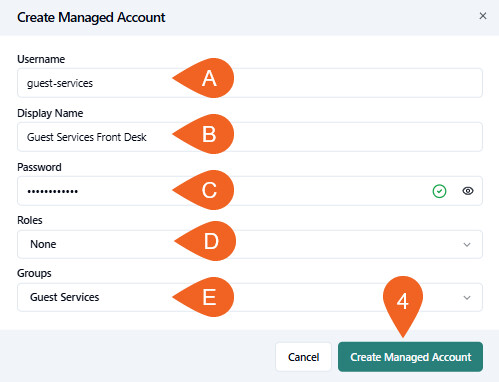This screenshot has width=499, height=382.
Task: Click the Cancel button
Action: [x=303, y=357]
